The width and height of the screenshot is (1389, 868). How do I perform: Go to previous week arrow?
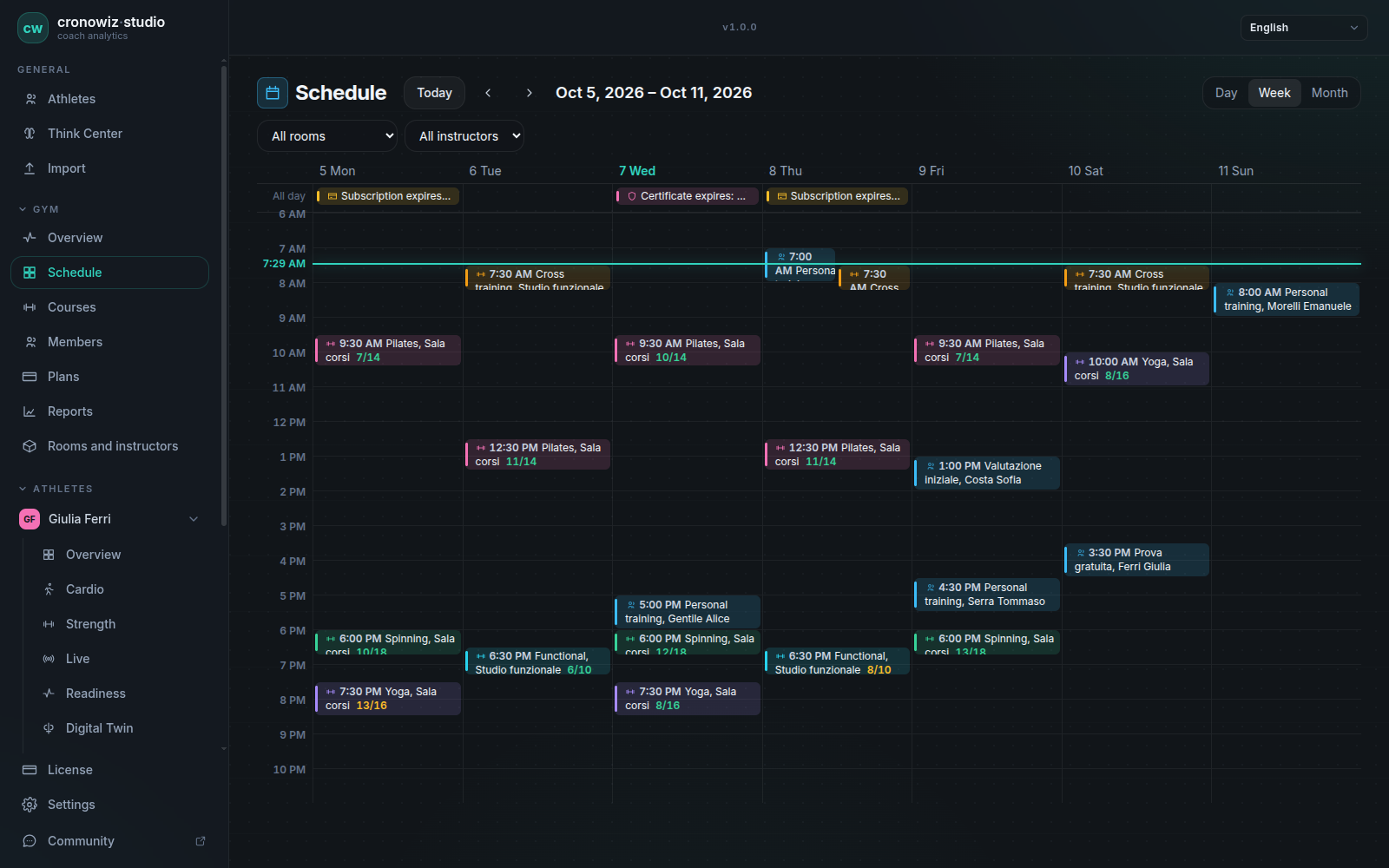[488, 93]
